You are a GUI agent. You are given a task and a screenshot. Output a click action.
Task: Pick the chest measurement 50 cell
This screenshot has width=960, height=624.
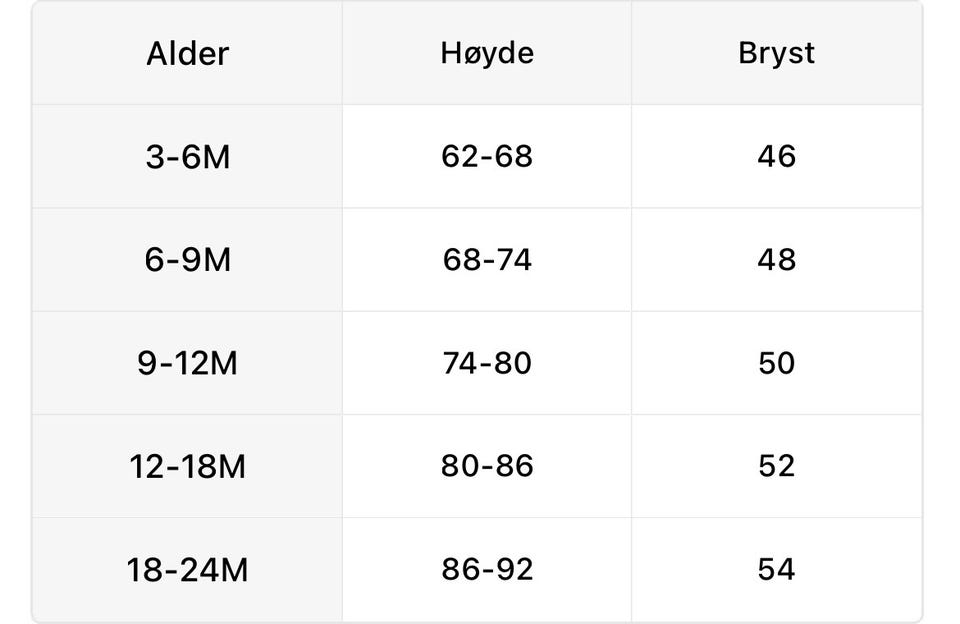[776, 363]
